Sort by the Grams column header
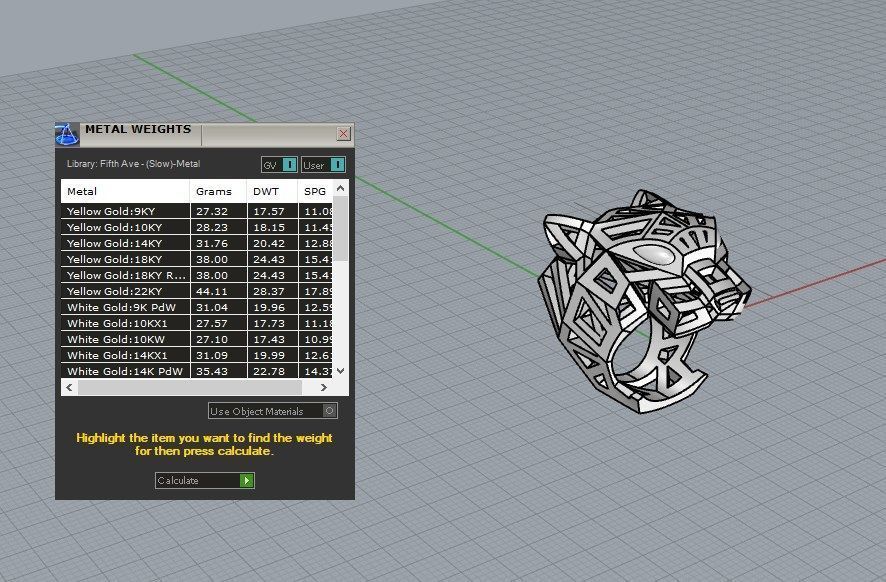This screenshot has height=582, width=886. click(218, 192)
